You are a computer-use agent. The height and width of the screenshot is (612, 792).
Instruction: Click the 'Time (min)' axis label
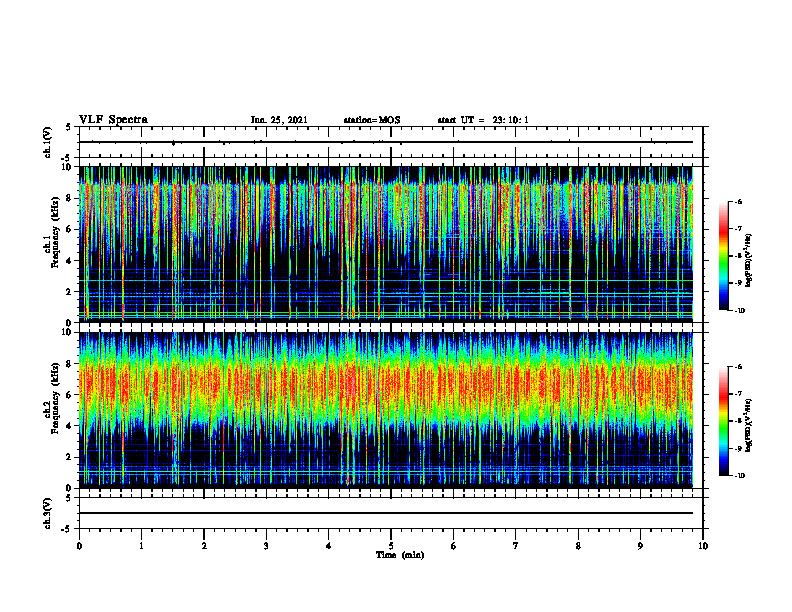click(400, 555)
